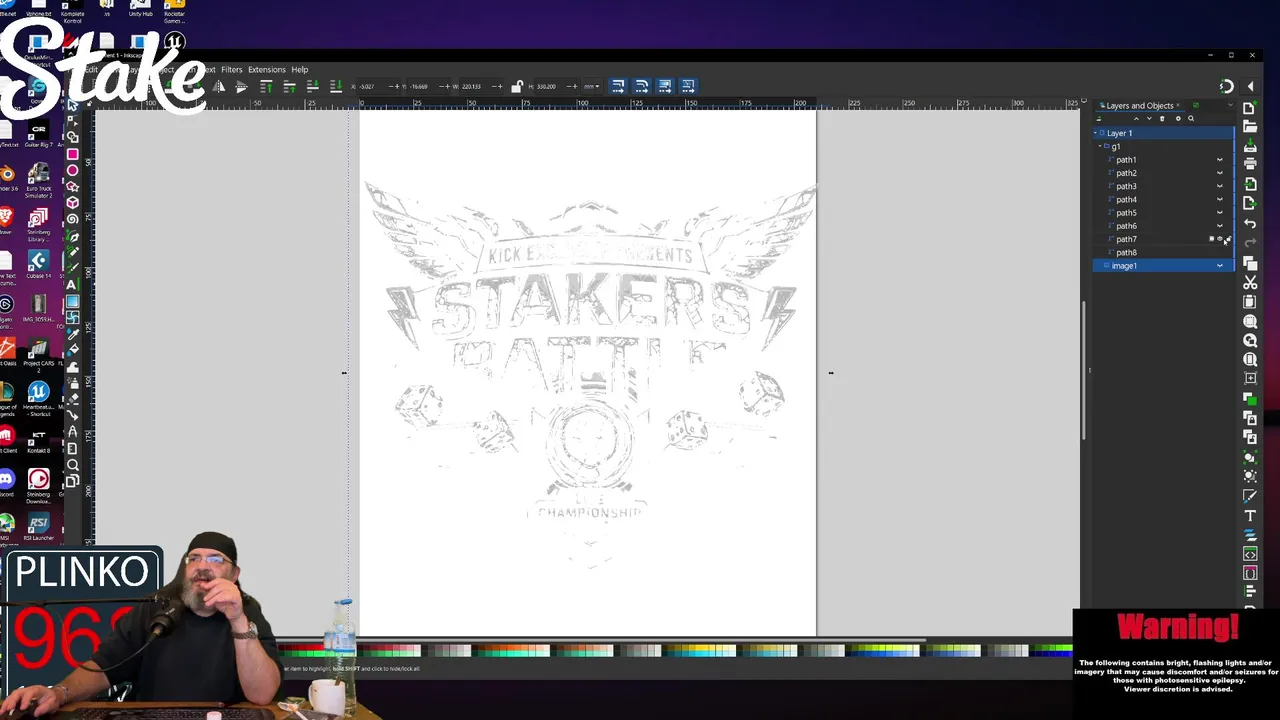Toggle visibility of image1
The width and height of the screenshot is (1280, 720).
[x=1220, y=266]
